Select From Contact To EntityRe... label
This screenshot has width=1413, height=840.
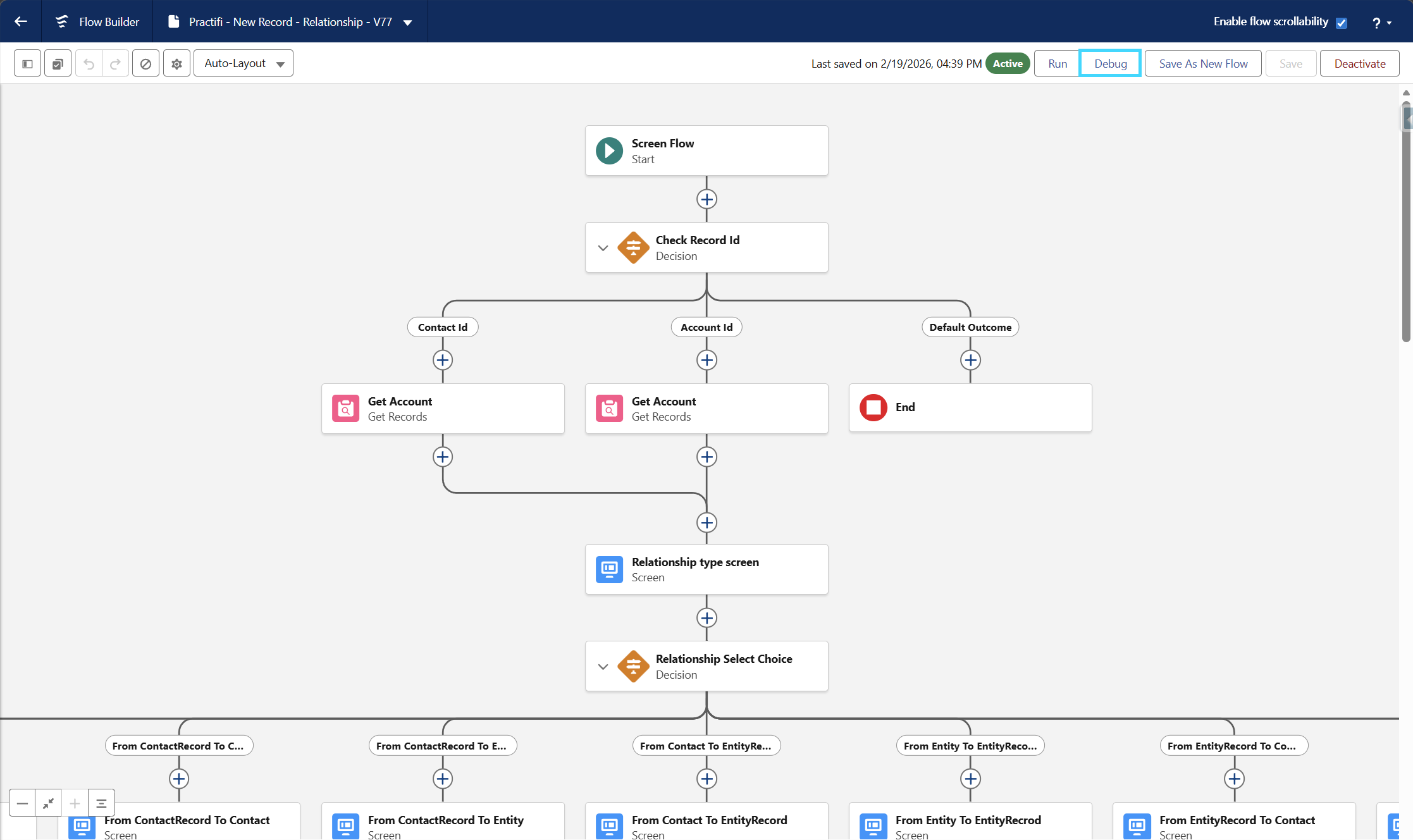click(x=706, y=746)
